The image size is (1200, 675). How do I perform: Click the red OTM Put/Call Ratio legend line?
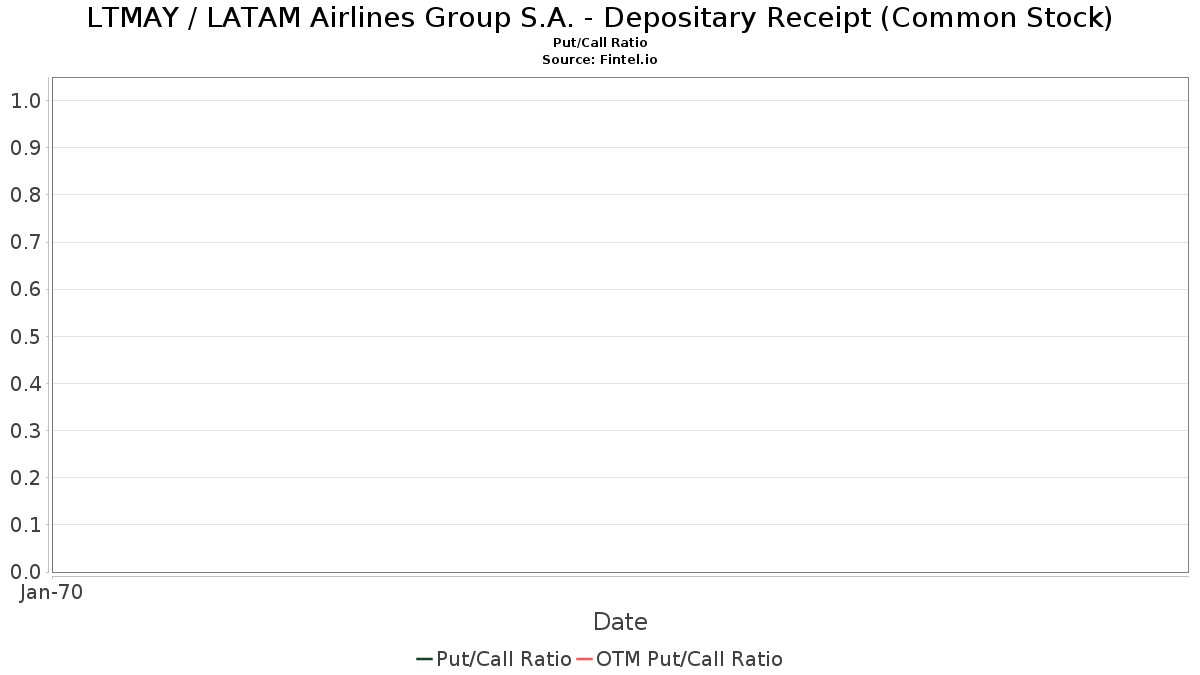[x=584, y=659]
